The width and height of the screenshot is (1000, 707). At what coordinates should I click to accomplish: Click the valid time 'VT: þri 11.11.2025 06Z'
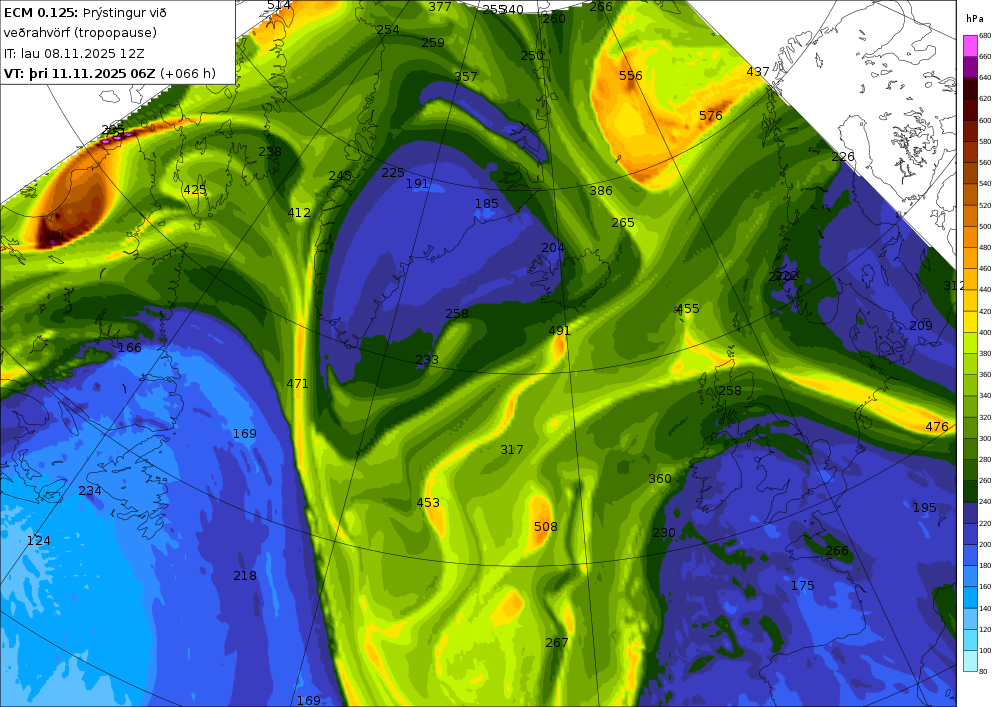click(x=80, y=73)
